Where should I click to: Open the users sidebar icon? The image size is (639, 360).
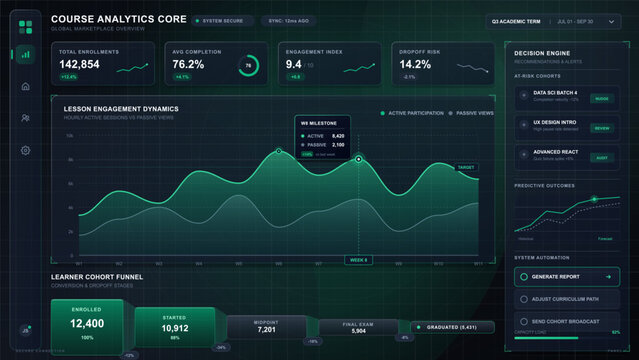(x=25, y=118)
